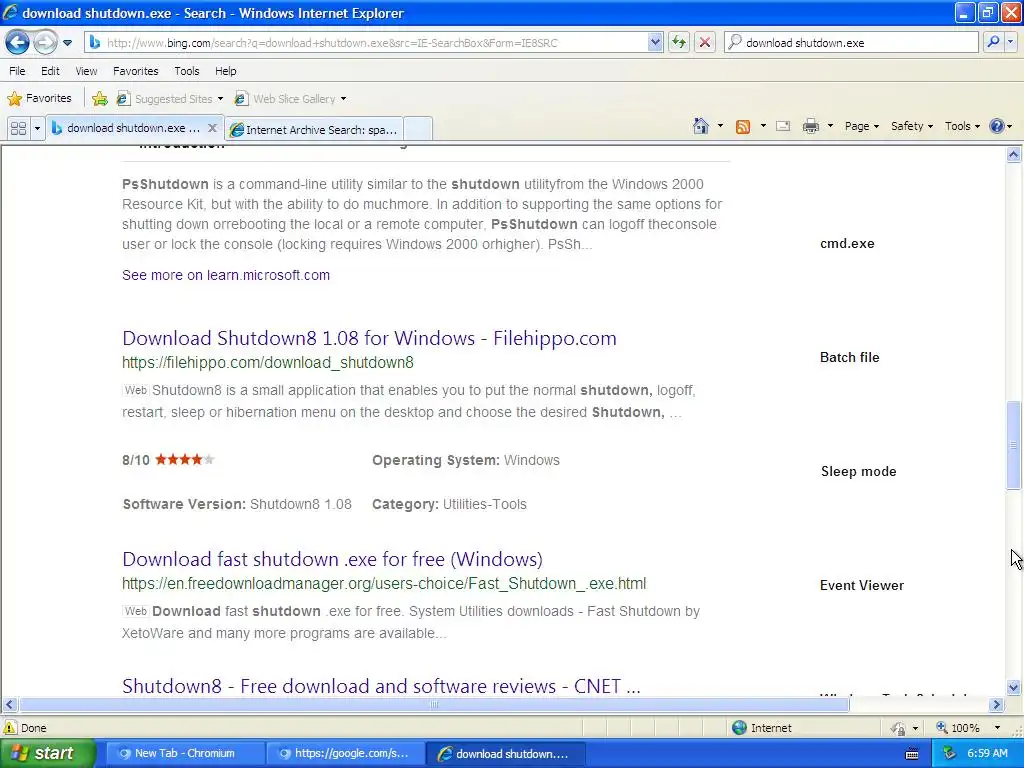
Task: Click the Refresh page icon
Action: [x=679, y=42]
